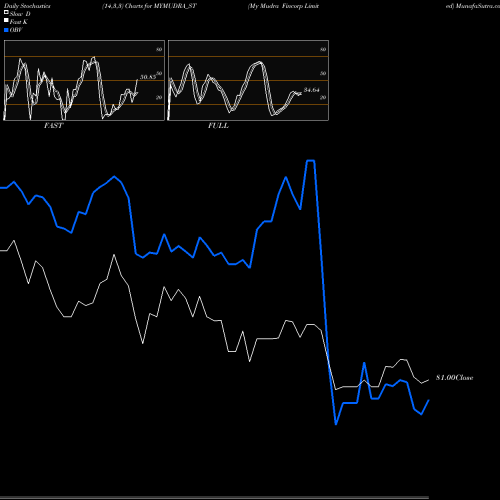500x500 pixels.
Task: Select the 'Fast K' legend label
Action: (x=18, y=22)
